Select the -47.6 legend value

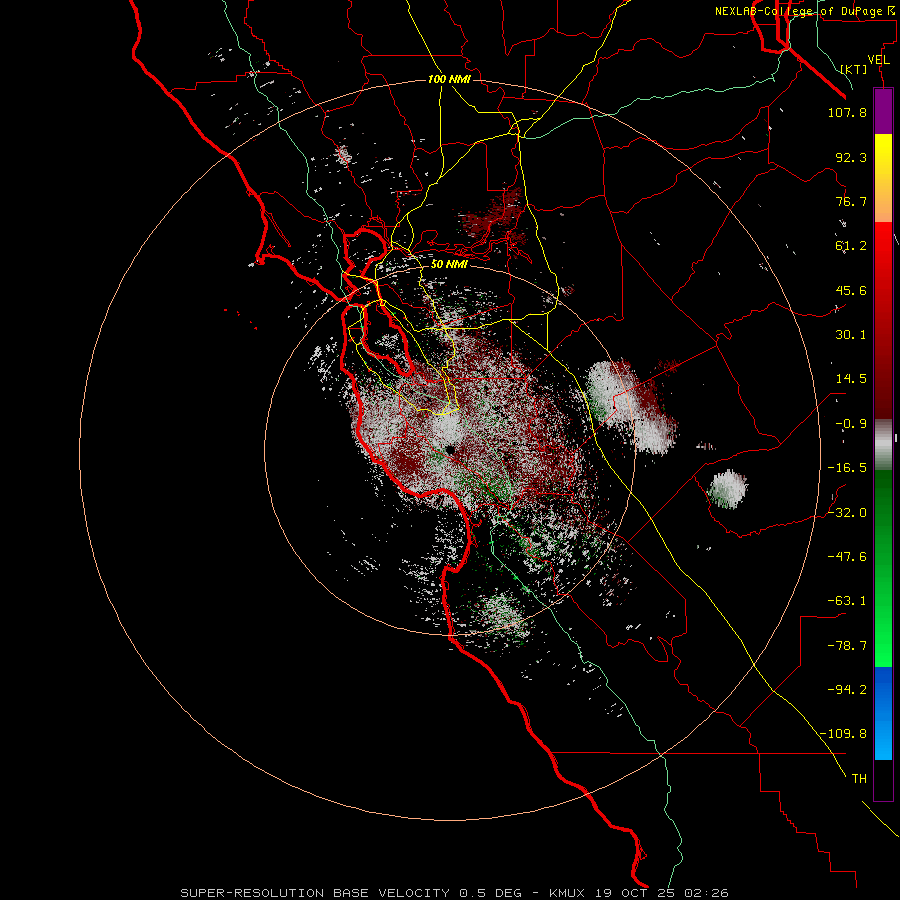(x=847, y=557)
